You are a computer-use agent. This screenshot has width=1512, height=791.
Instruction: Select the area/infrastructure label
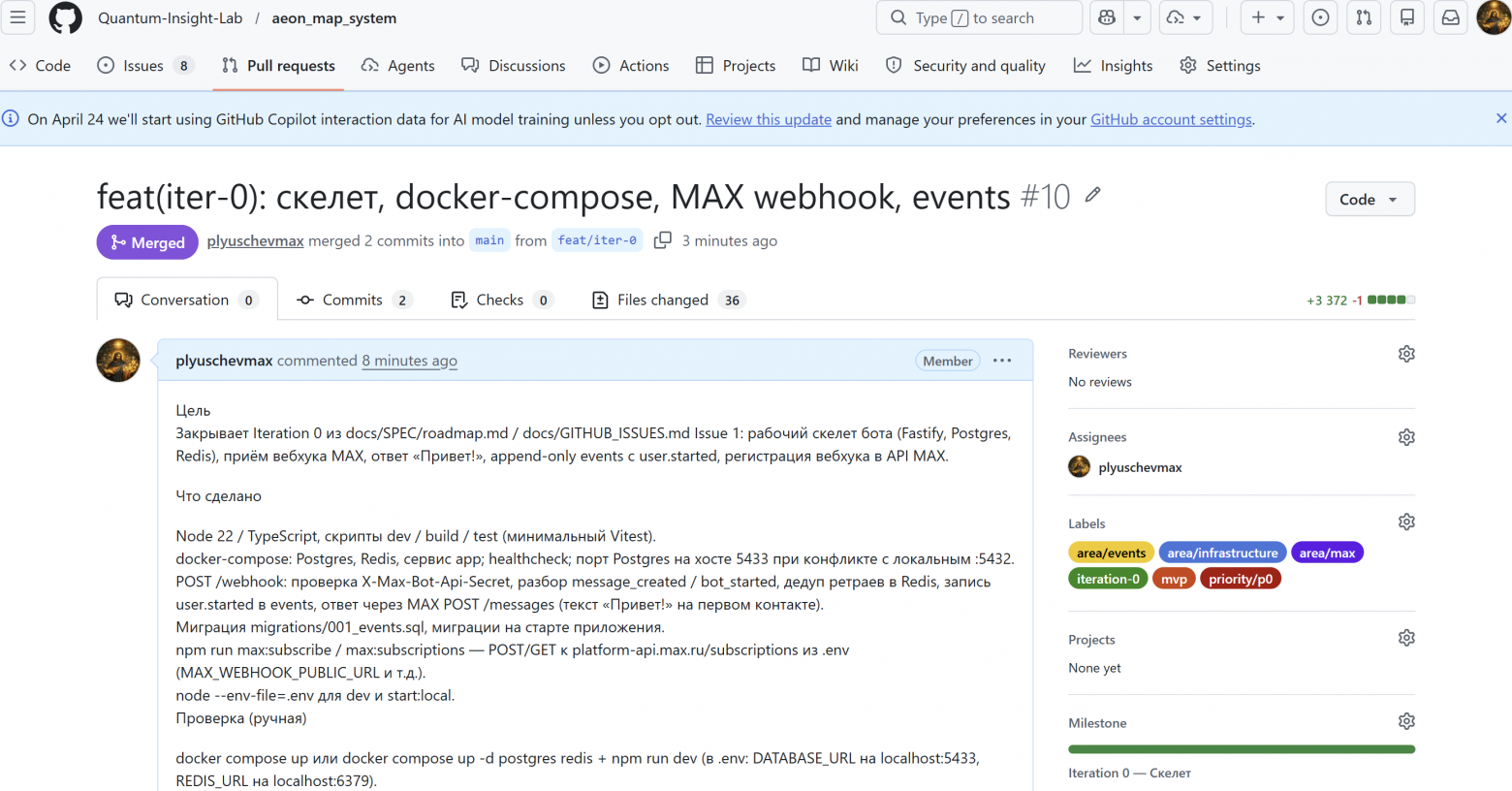pos(1222,553)
